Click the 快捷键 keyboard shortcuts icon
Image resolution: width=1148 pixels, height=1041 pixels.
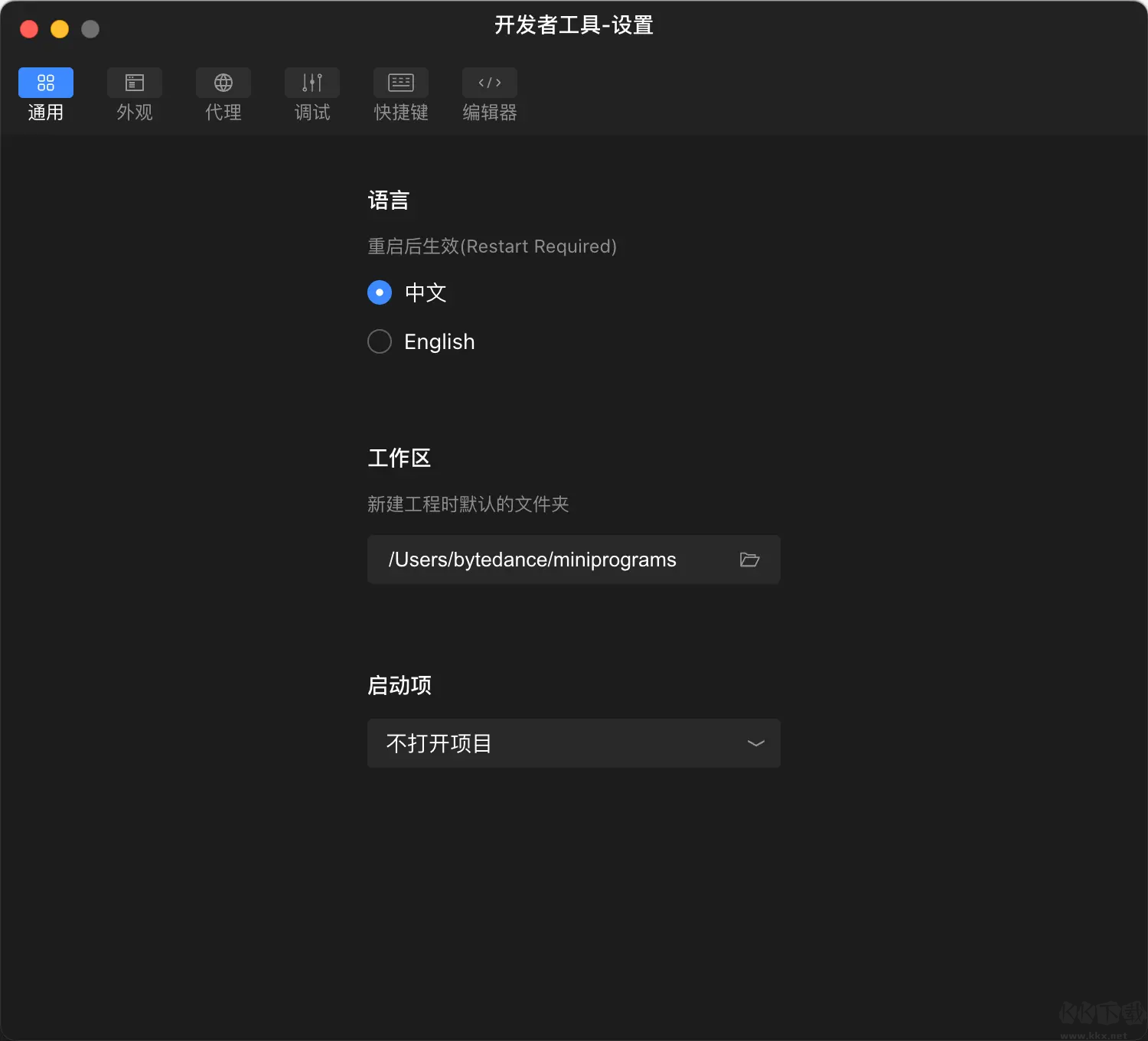coord(400,82)
